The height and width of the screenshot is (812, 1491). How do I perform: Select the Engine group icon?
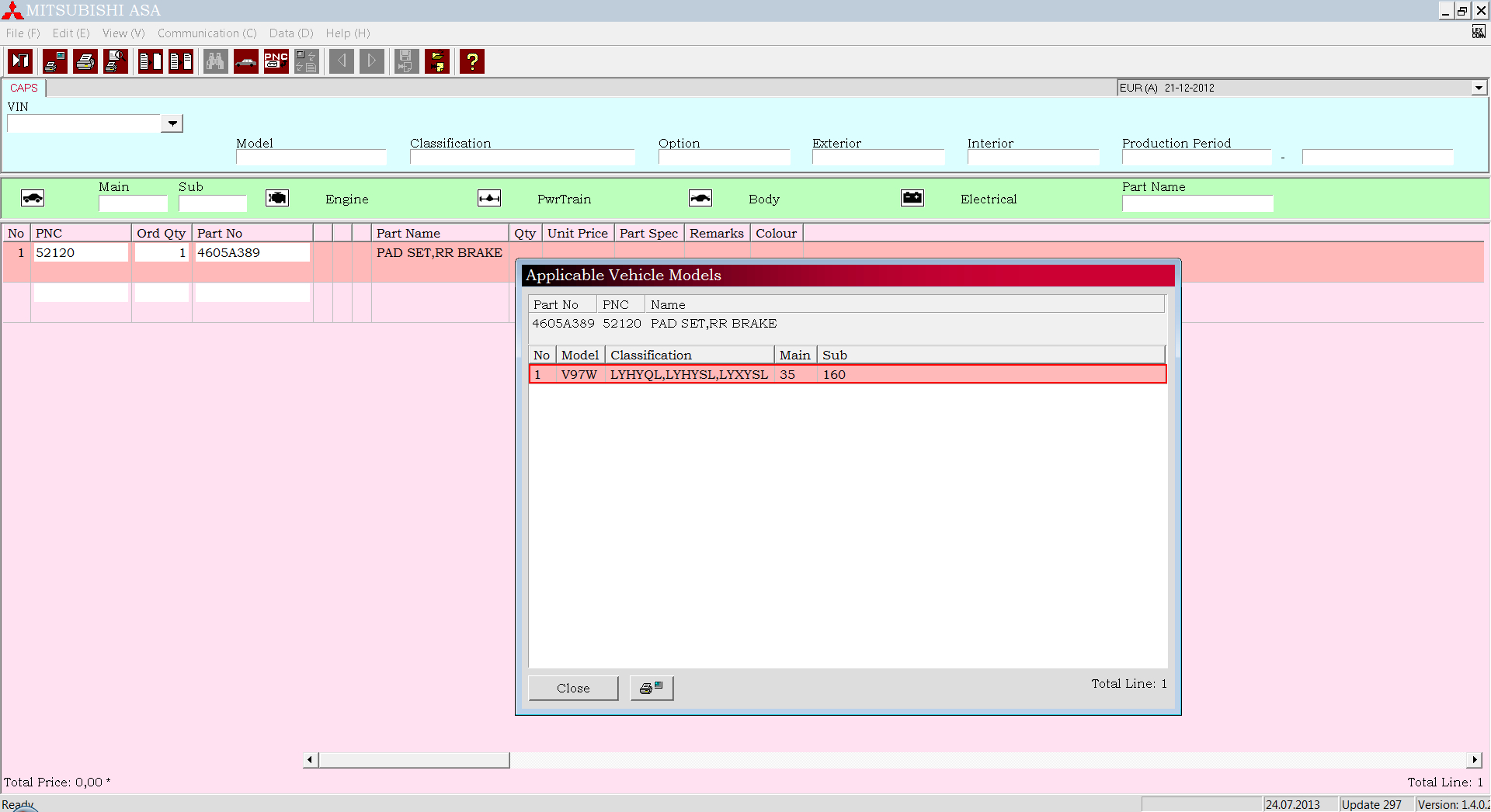pos(277,199)
